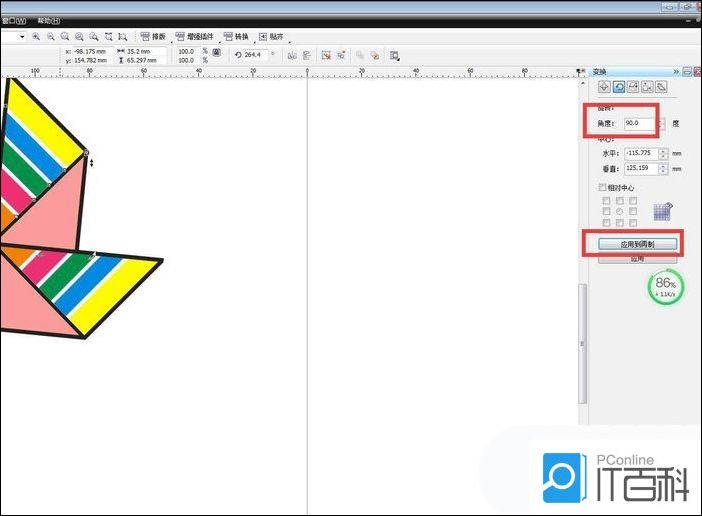Select the top-center anchor point checkbox
Viewport: 702px width, 516px height.
[620, 201]
